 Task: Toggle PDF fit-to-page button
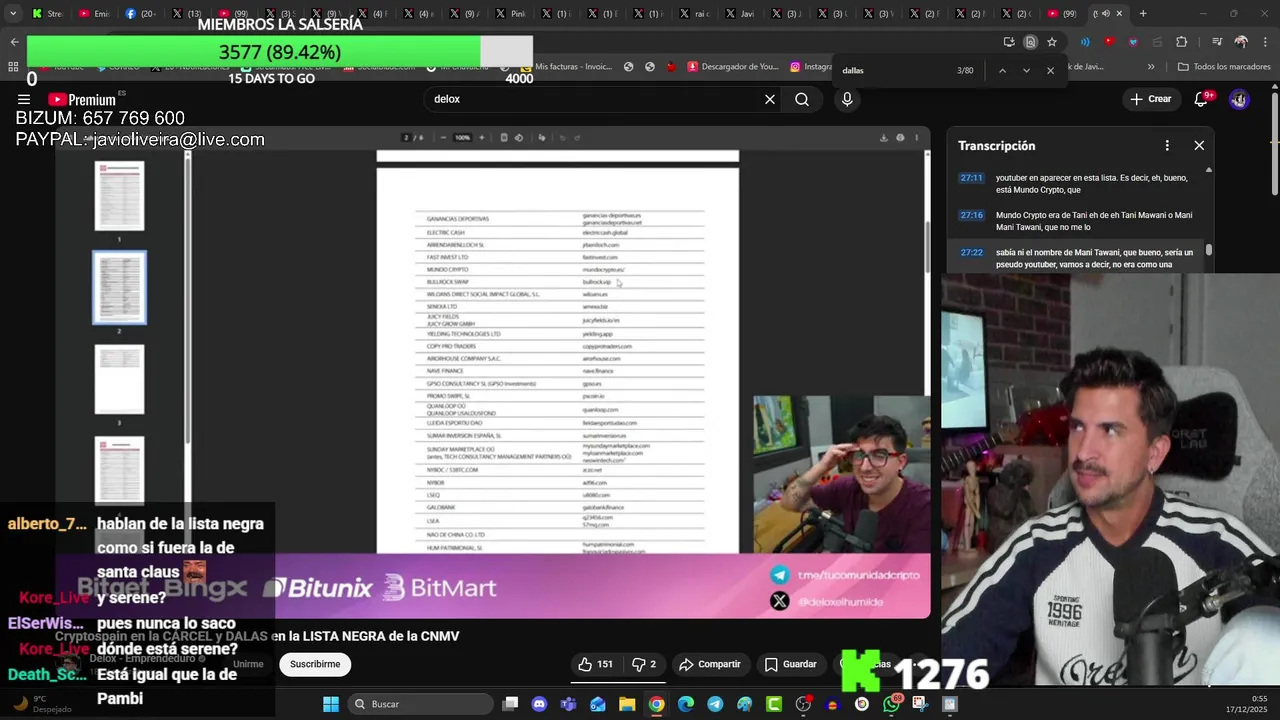click(x=503, y=138)
